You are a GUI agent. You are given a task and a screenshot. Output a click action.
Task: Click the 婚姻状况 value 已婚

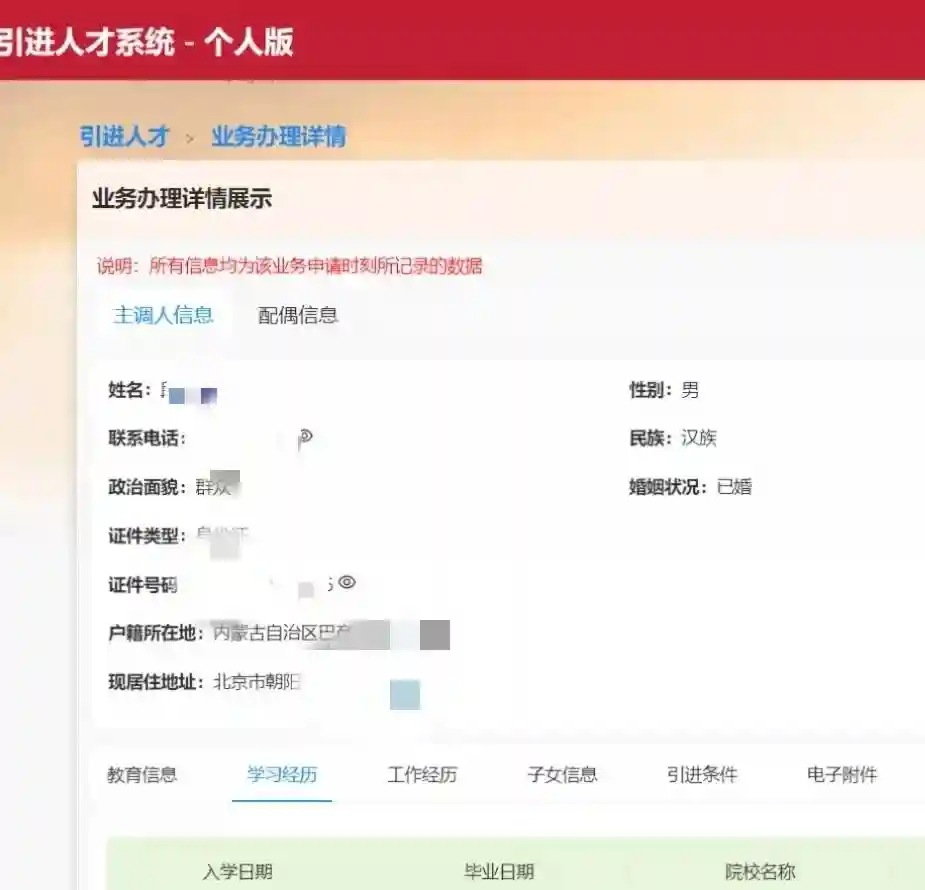[x=734, y=488]
